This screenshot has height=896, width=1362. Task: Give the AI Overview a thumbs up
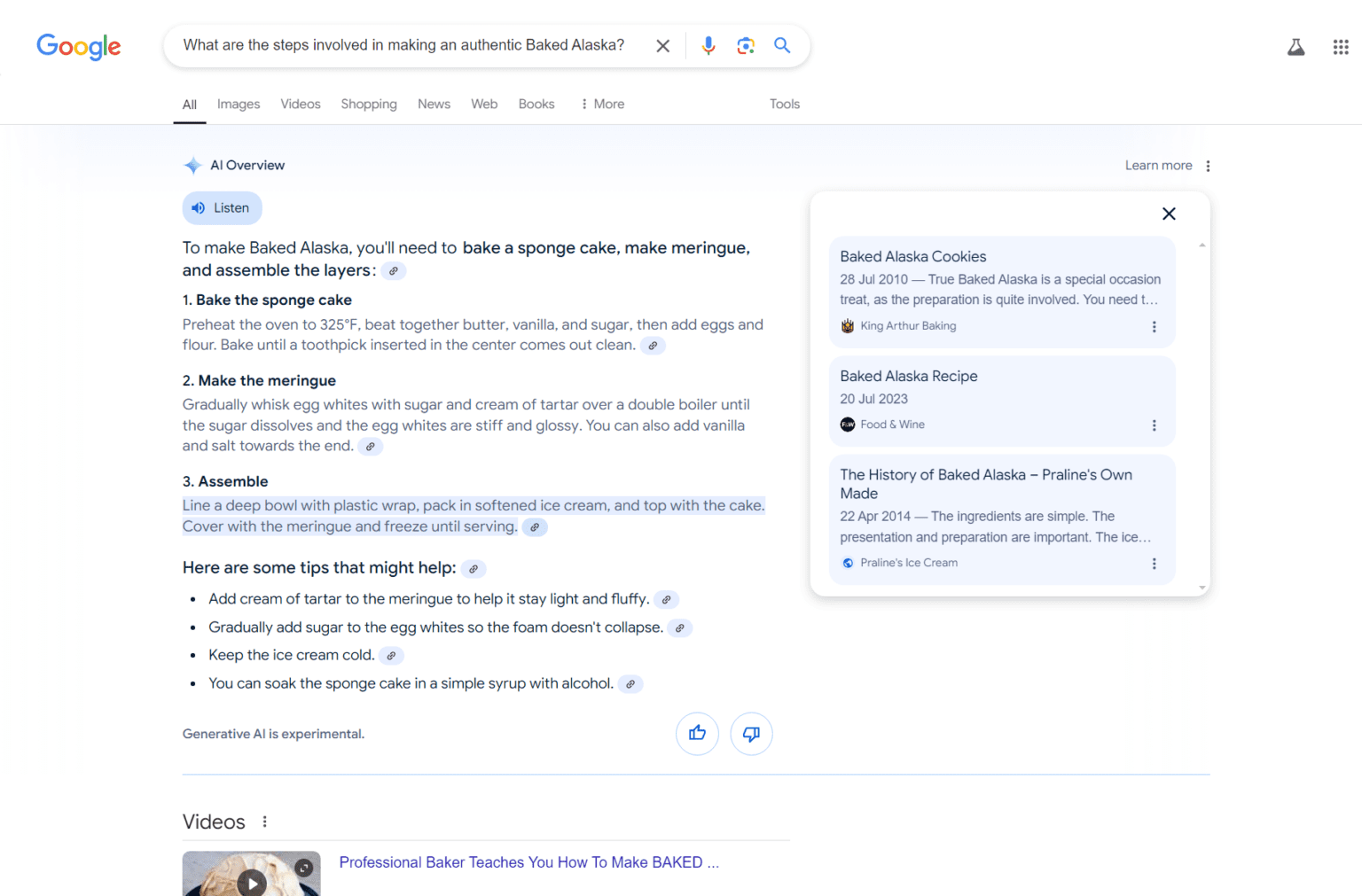697,734
